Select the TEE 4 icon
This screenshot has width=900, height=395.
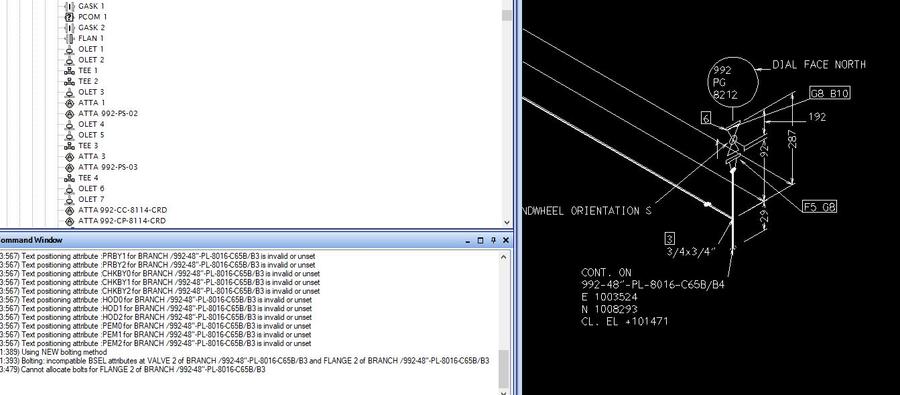(x=69, y=178)
